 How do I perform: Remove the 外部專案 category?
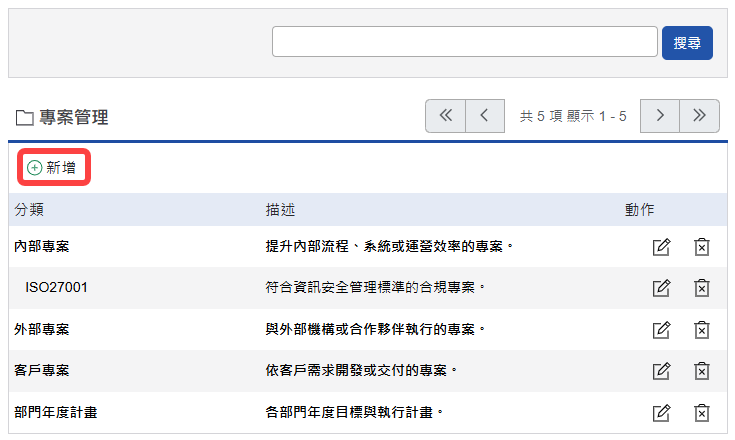(702, 329)
